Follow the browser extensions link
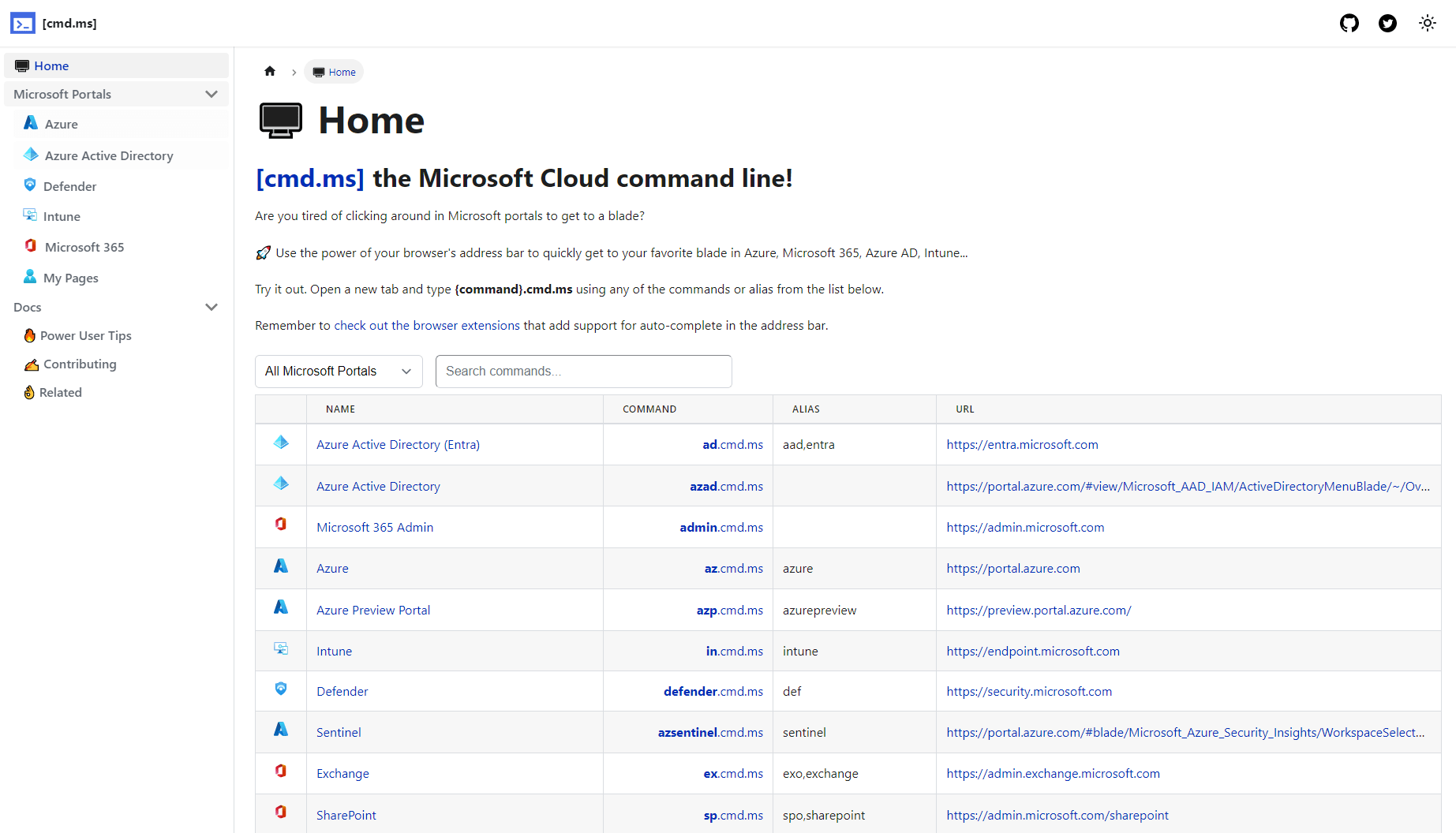The width and height of the screenshot is (1456, 833). coord(427,326)
